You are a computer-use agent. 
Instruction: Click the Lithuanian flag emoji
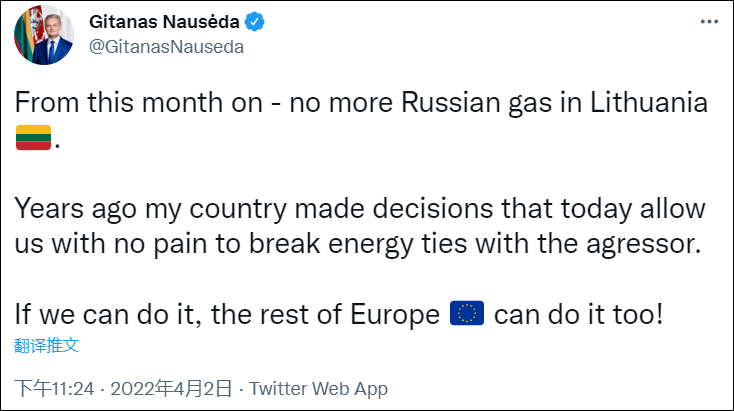click(34, 138)
